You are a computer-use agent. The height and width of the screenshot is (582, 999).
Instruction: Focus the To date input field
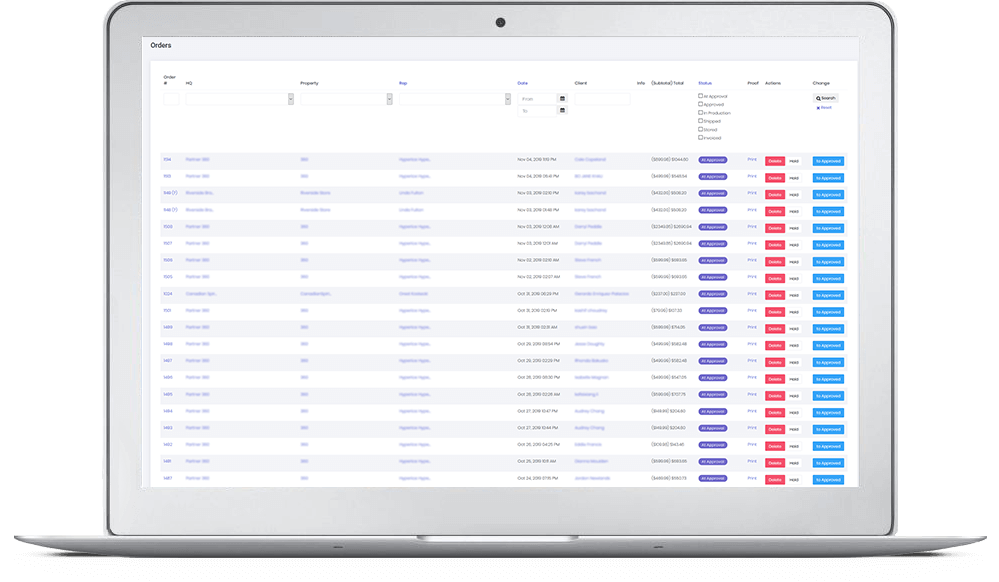[538, 111]
